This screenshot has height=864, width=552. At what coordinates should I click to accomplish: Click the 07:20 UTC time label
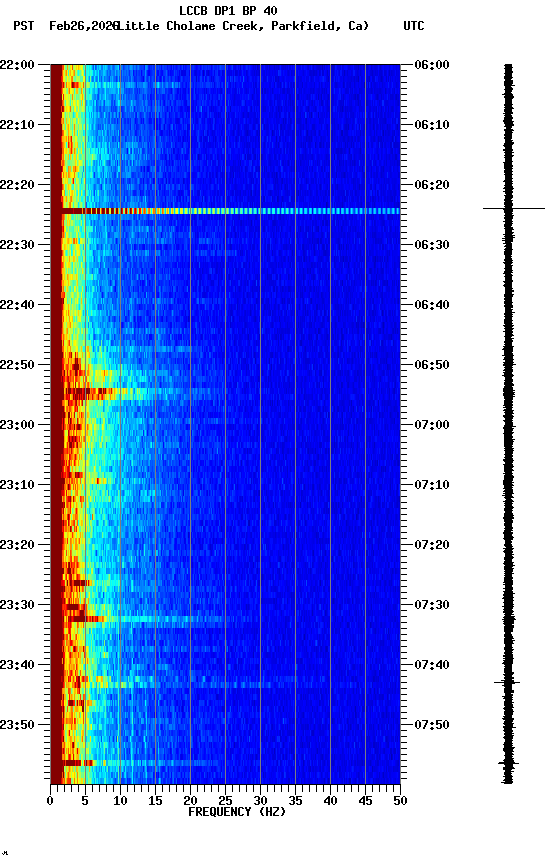click(x=432, y=545)
